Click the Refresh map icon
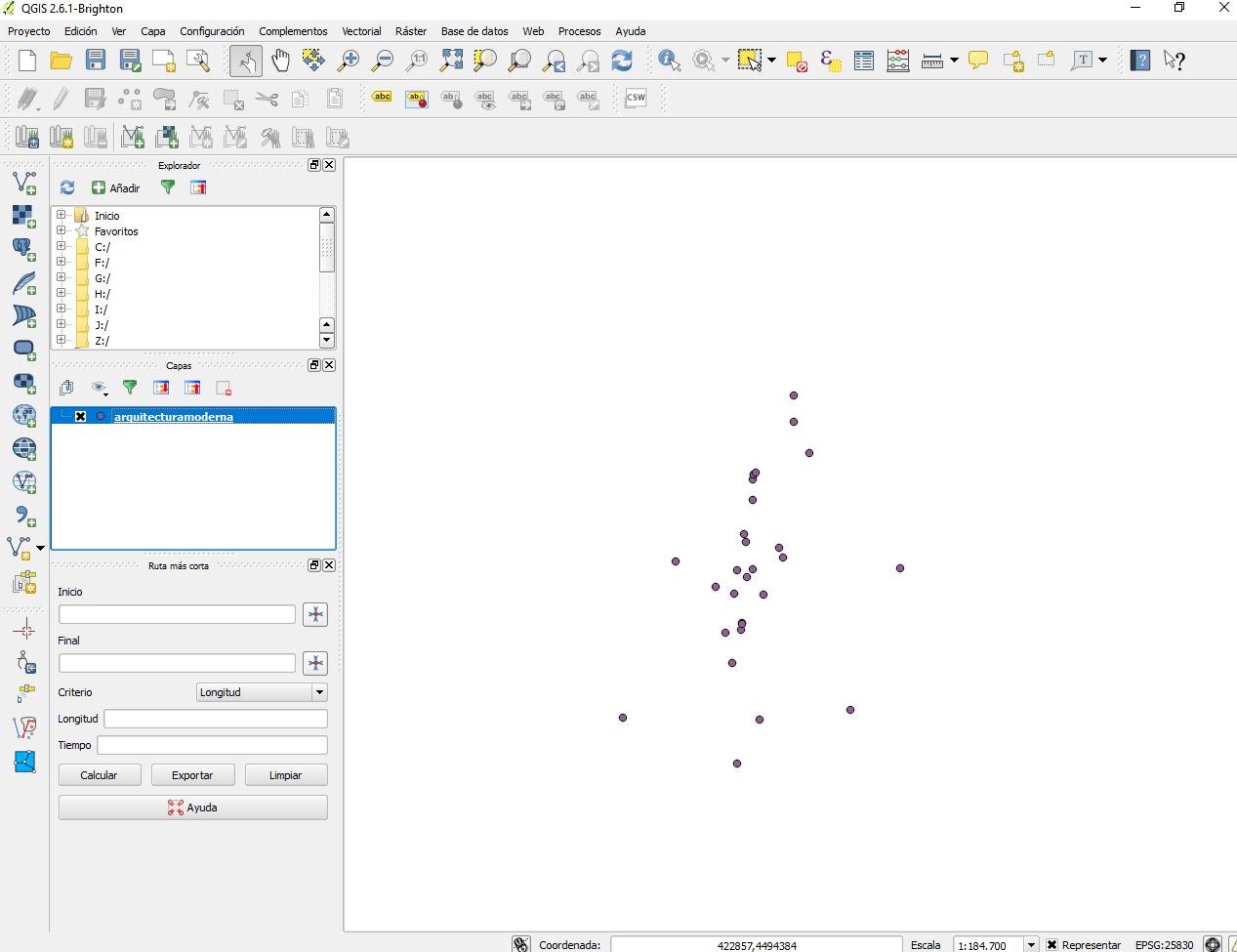This screenshot has height=952, width=1237. pos(622,61)
